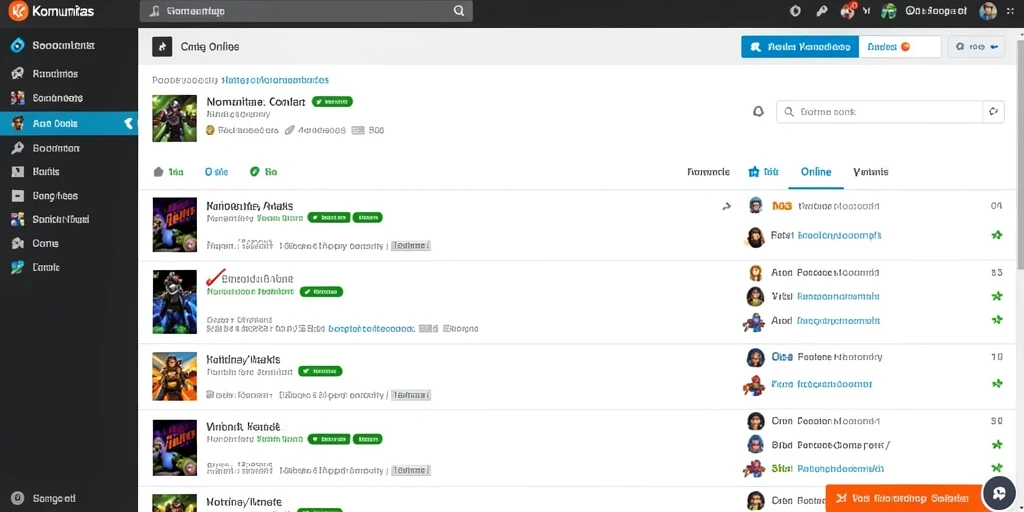Switch to the Online tab
The width and height of the screenshot is (1024, 512).
pyautogui.click(x=816, y=172)
